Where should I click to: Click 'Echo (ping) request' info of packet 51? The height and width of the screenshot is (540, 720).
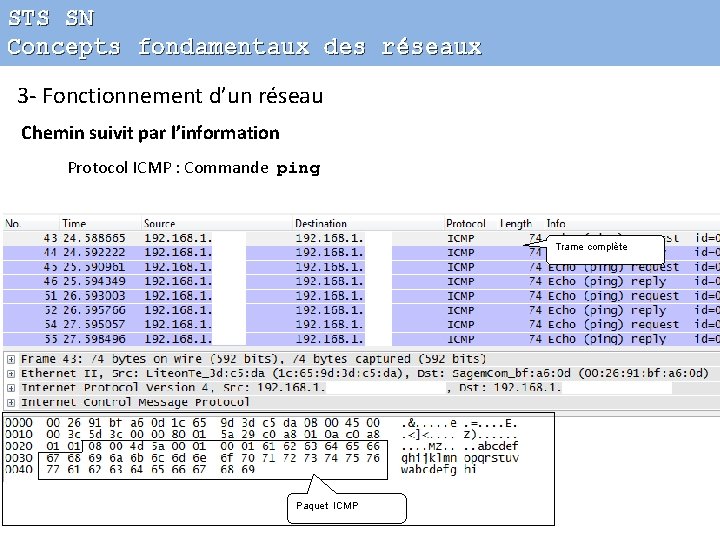coord(613,296)
